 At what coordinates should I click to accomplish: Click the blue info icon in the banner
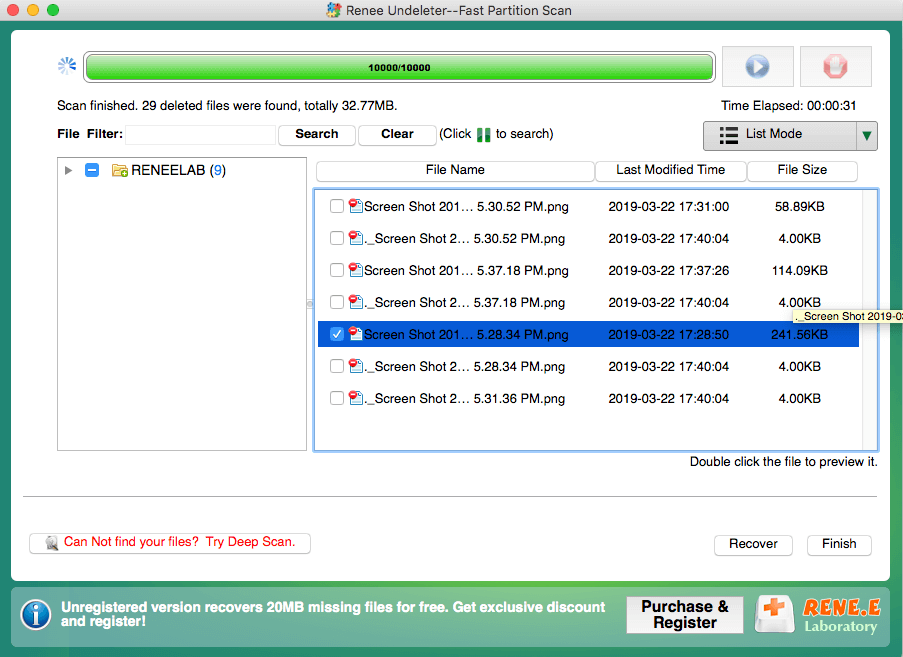[36, 614]
